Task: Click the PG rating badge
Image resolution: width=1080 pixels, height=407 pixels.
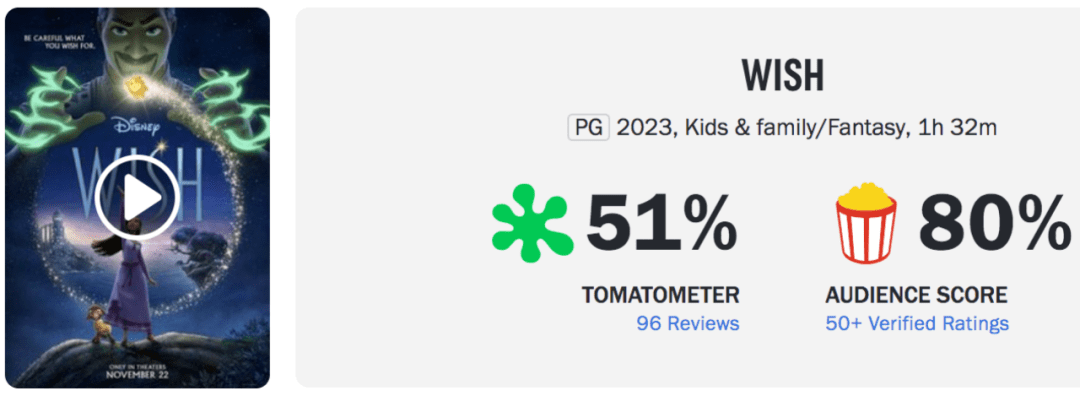Action: click(588, 129)
